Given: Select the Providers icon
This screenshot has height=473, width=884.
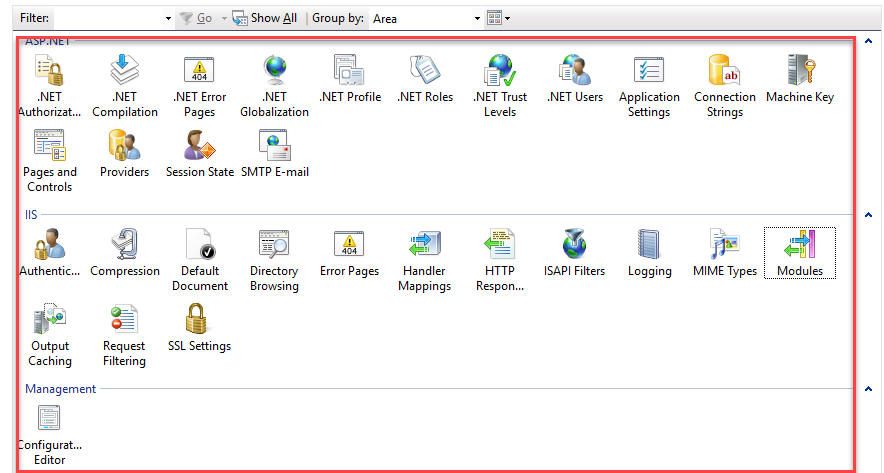Looking at the screenshot, I should (124, 154).
